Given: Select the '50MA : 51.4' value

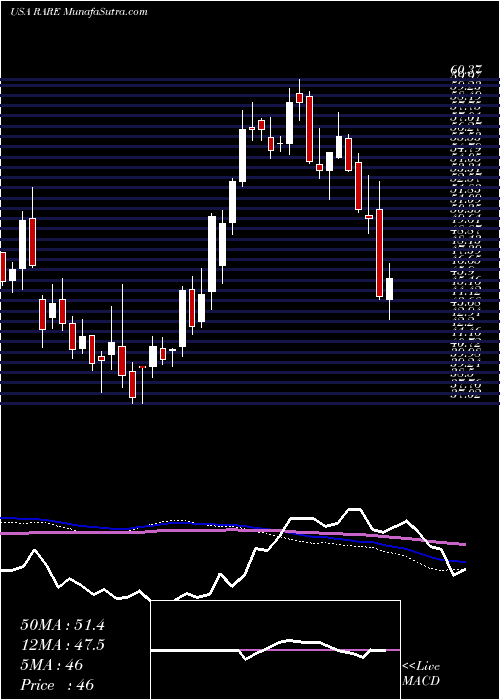Looking at the screenshot, I should (62, 625).
